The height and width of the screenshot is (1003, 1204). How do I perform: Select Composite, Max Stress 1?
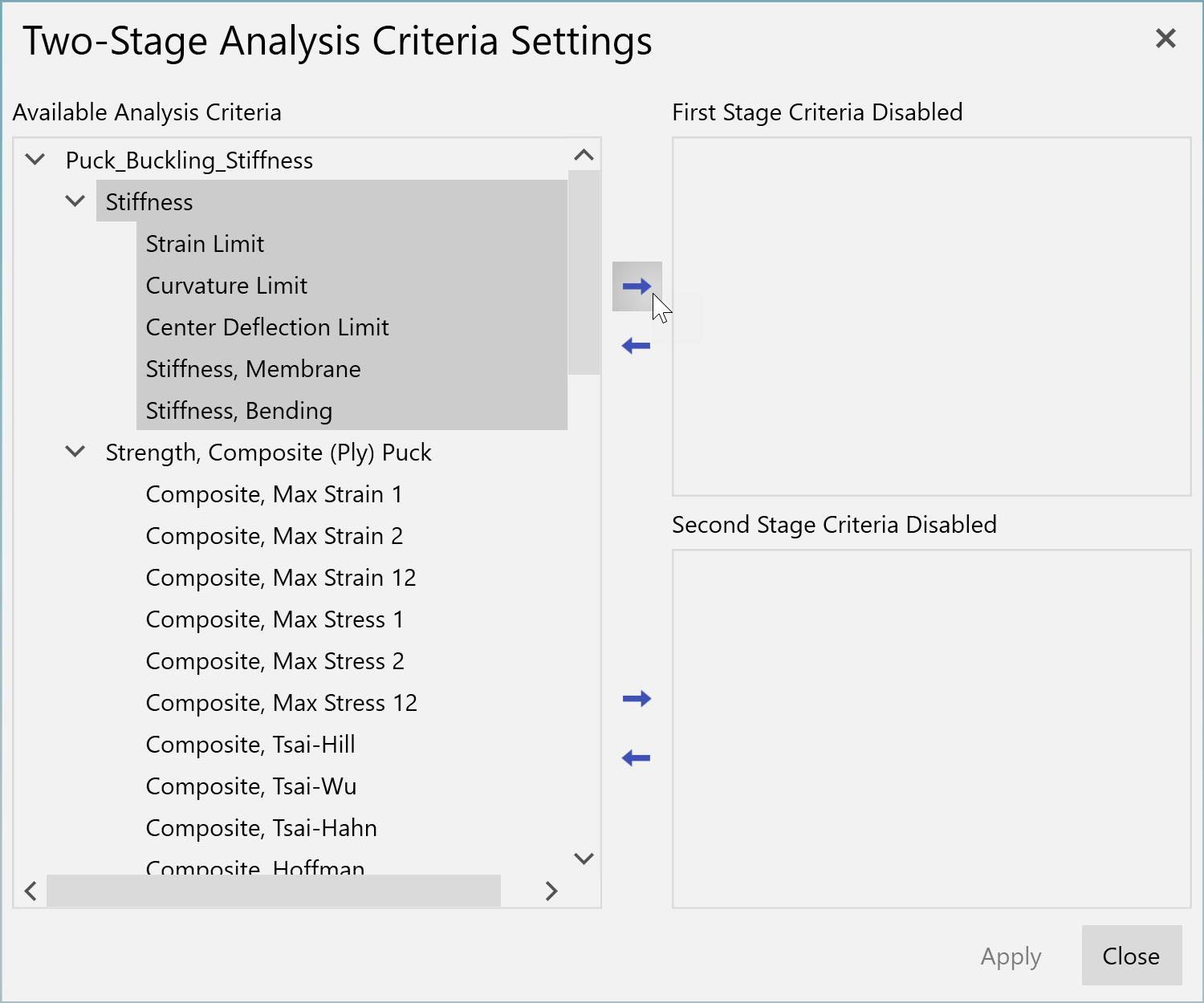click(275, 619)
